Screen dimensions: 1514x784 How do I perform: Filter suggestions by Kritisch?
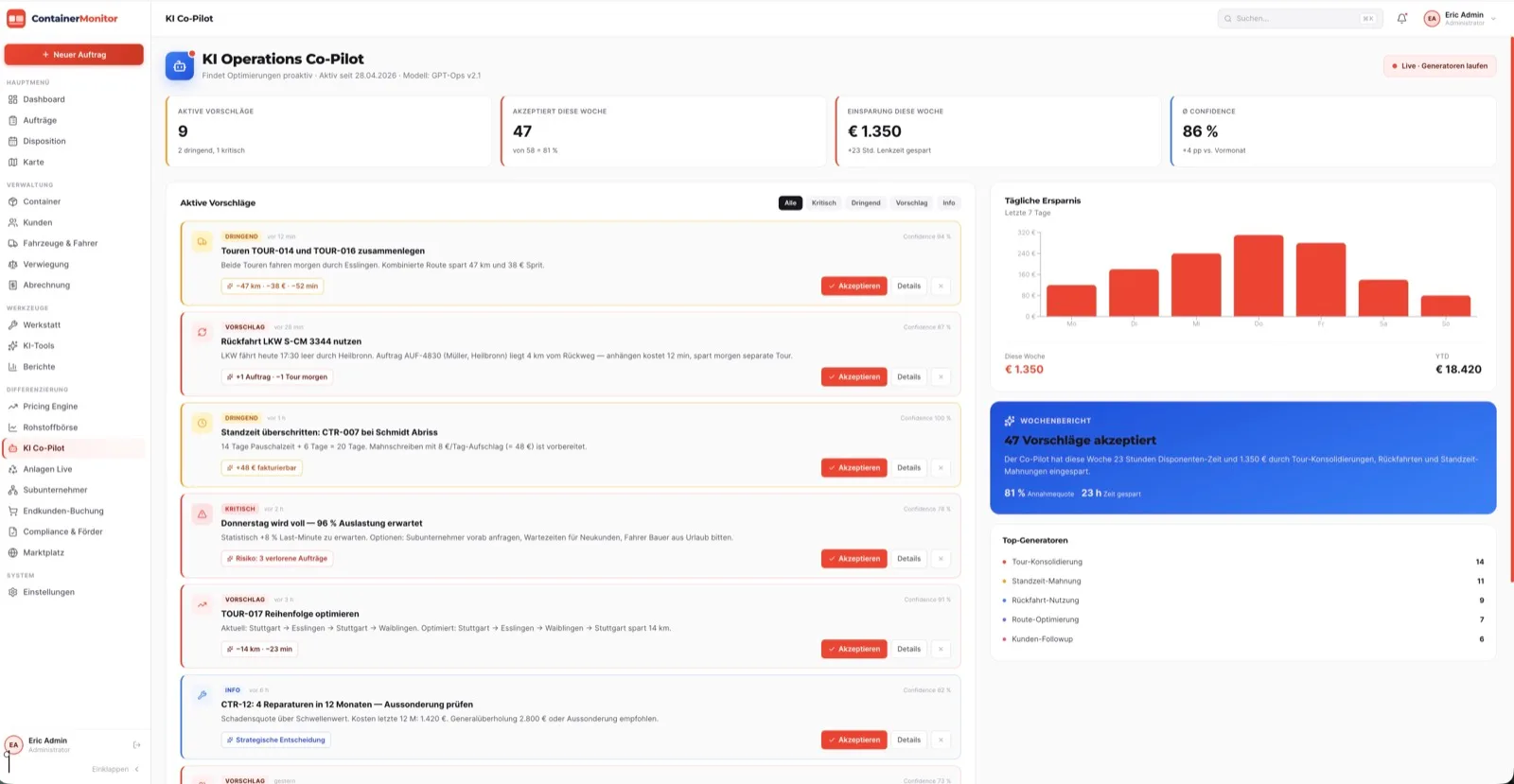824,202
